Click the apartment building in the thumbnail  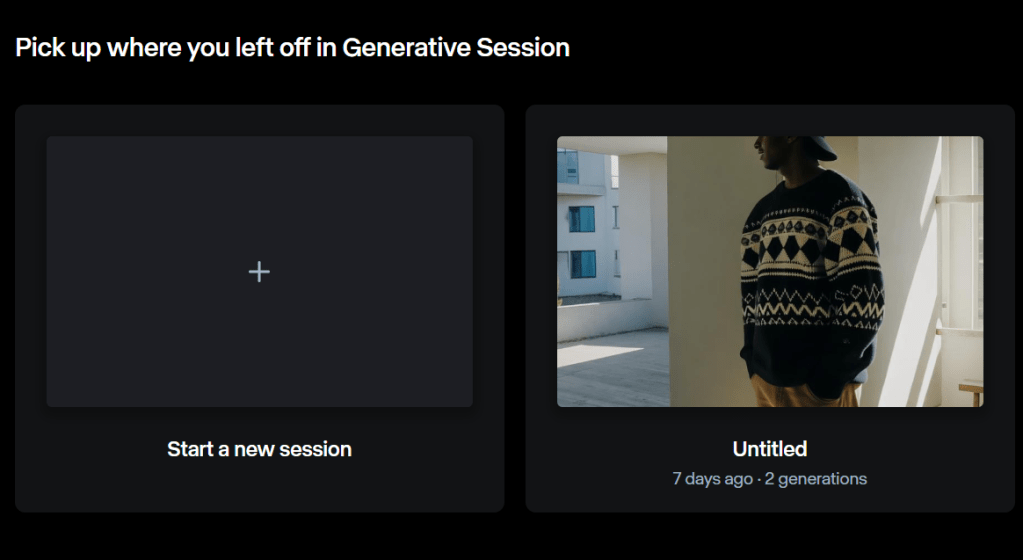[583, 230]
